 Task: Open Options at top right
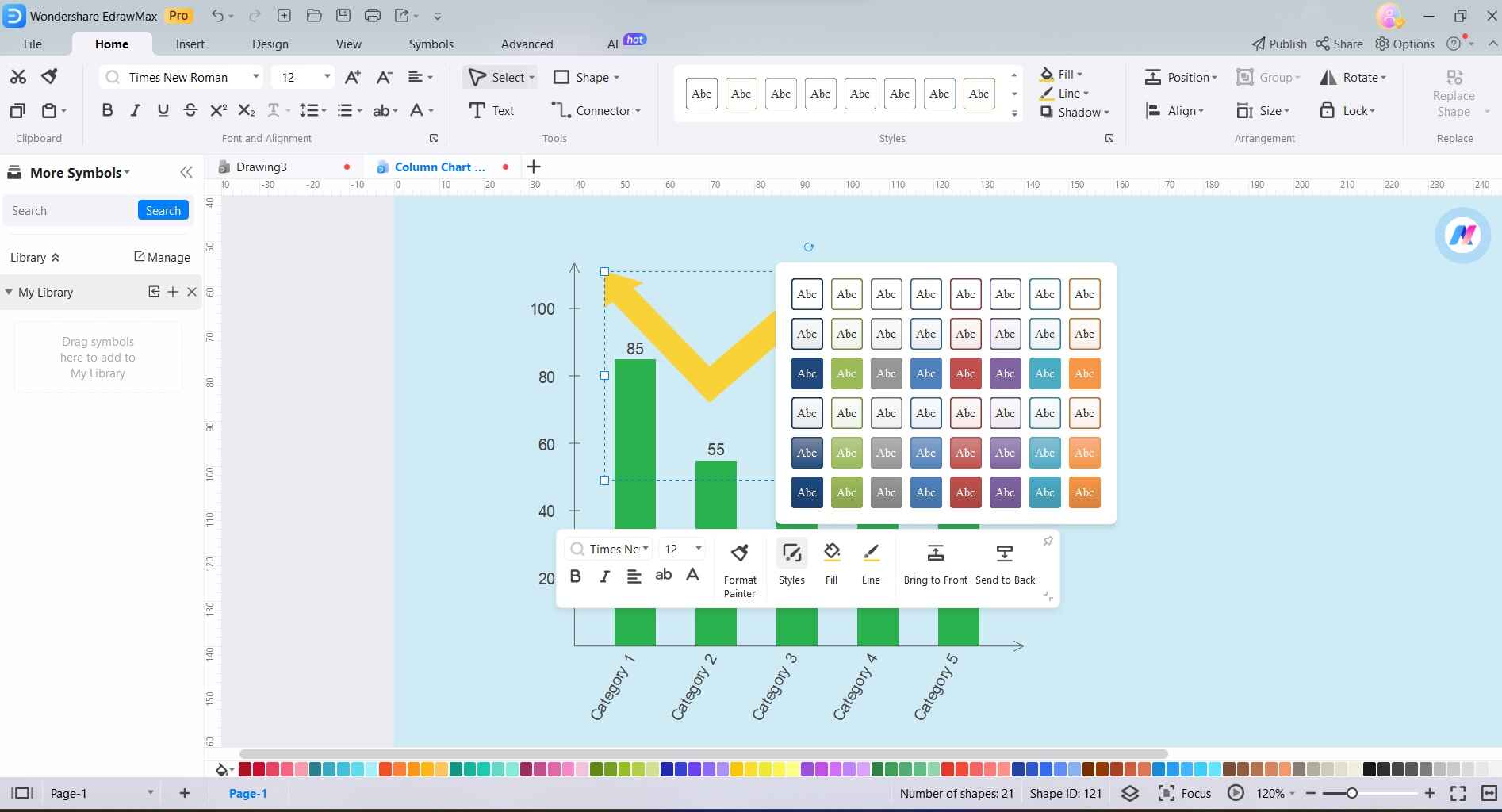(1404, 44)
